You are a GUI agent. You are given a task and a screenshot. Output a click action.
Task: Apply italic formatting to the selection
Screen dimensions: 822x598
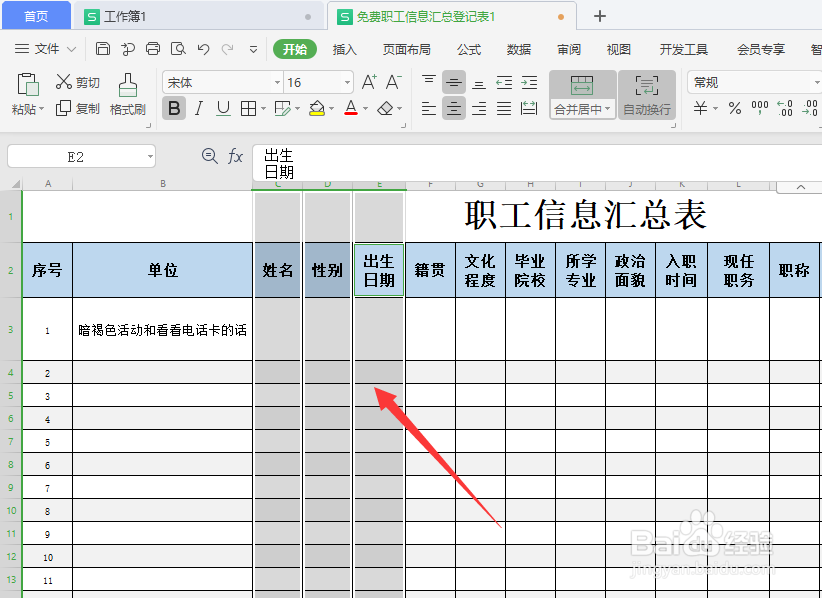[x=199, y=108]
